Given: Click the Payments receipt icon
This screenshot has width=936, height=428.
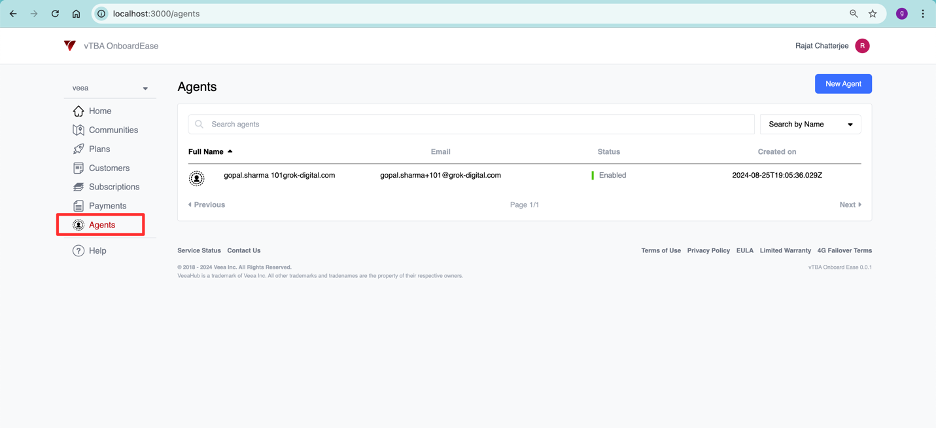Looking at the screenshot, I should click(78, 206).
